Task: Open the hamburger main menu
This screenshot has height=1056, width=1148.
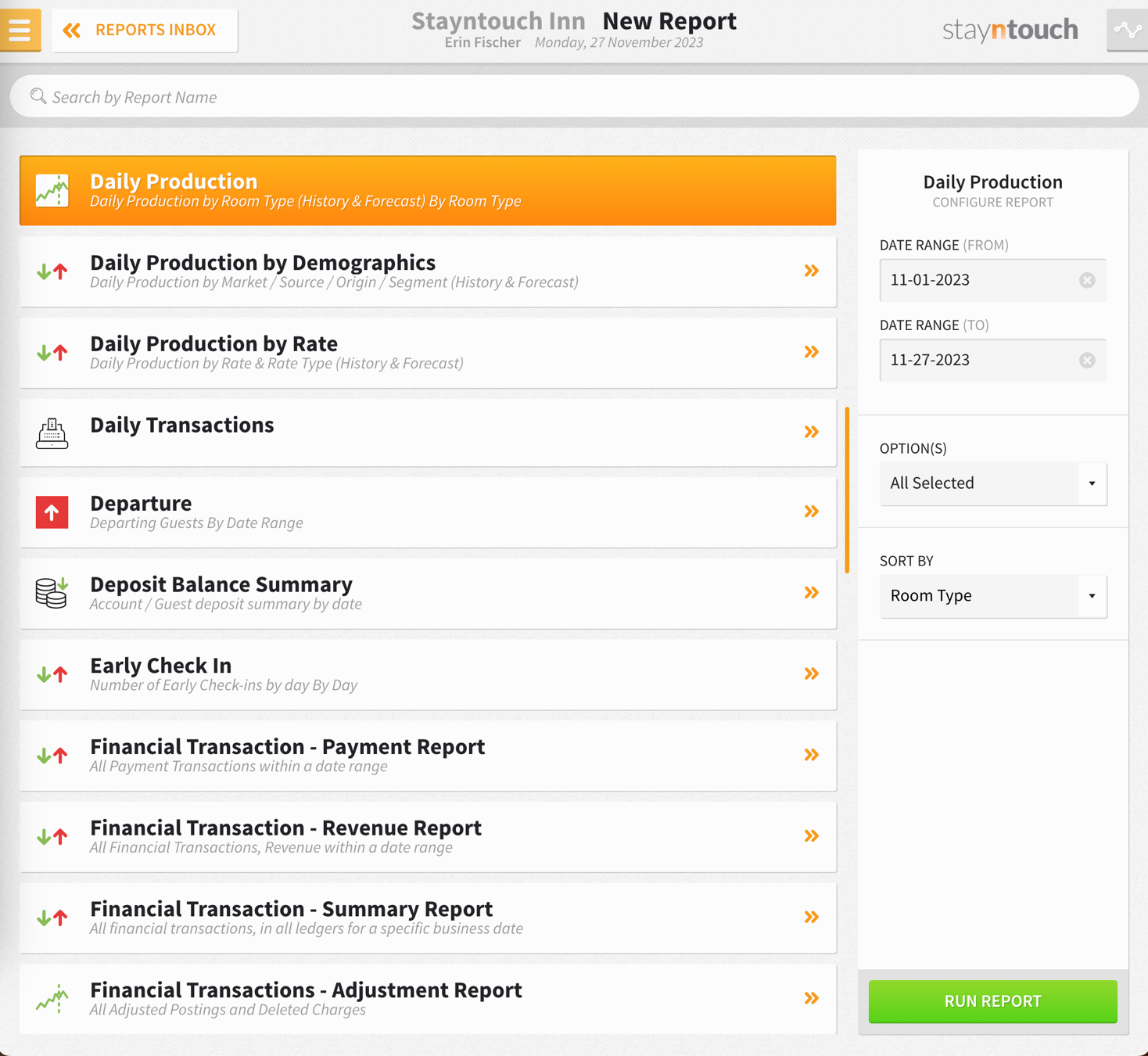Action: [x=20, y=30]
